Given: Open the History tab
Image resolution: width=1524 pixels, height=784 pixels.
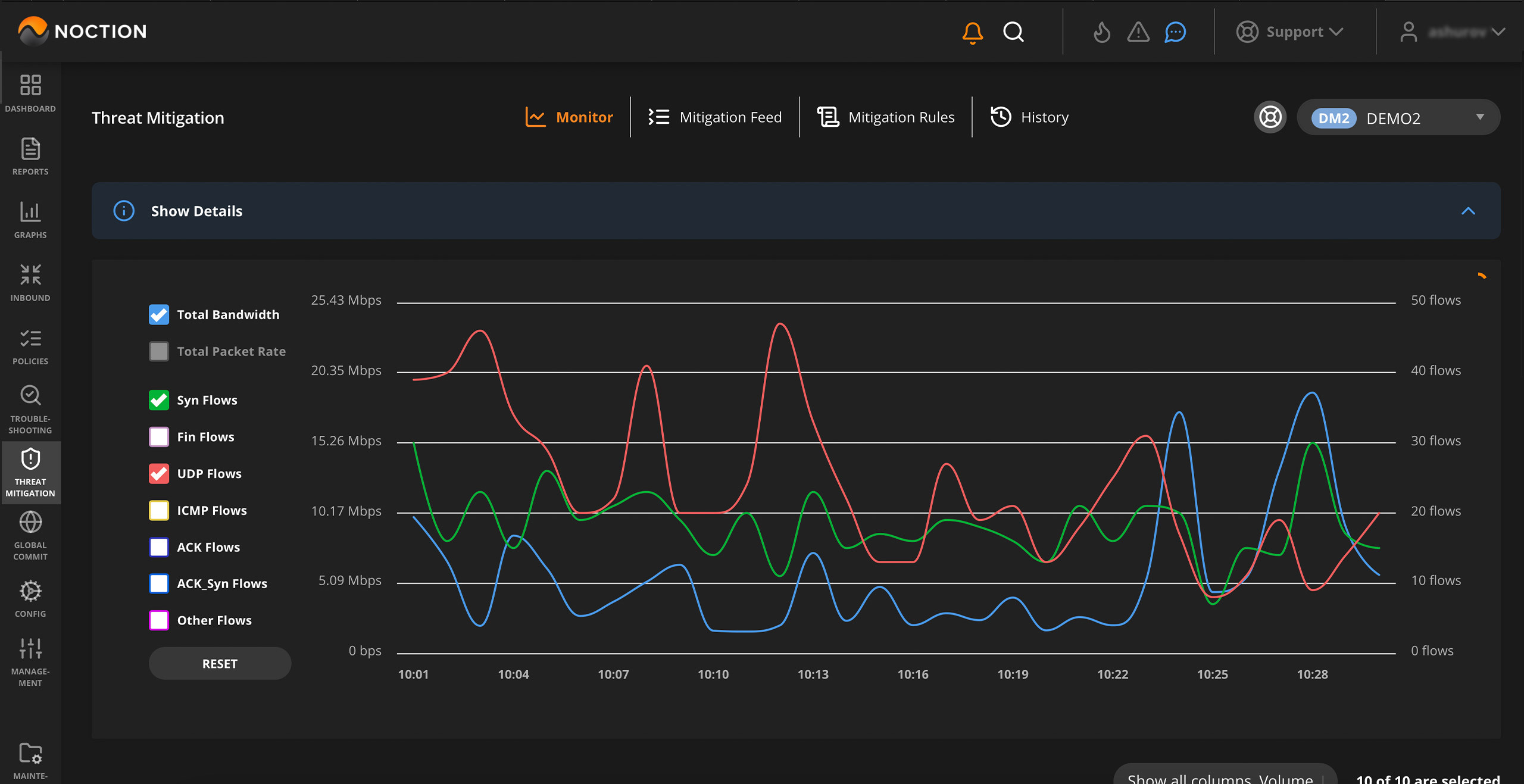Looking at the screenshot, I should click(1029, 117).
